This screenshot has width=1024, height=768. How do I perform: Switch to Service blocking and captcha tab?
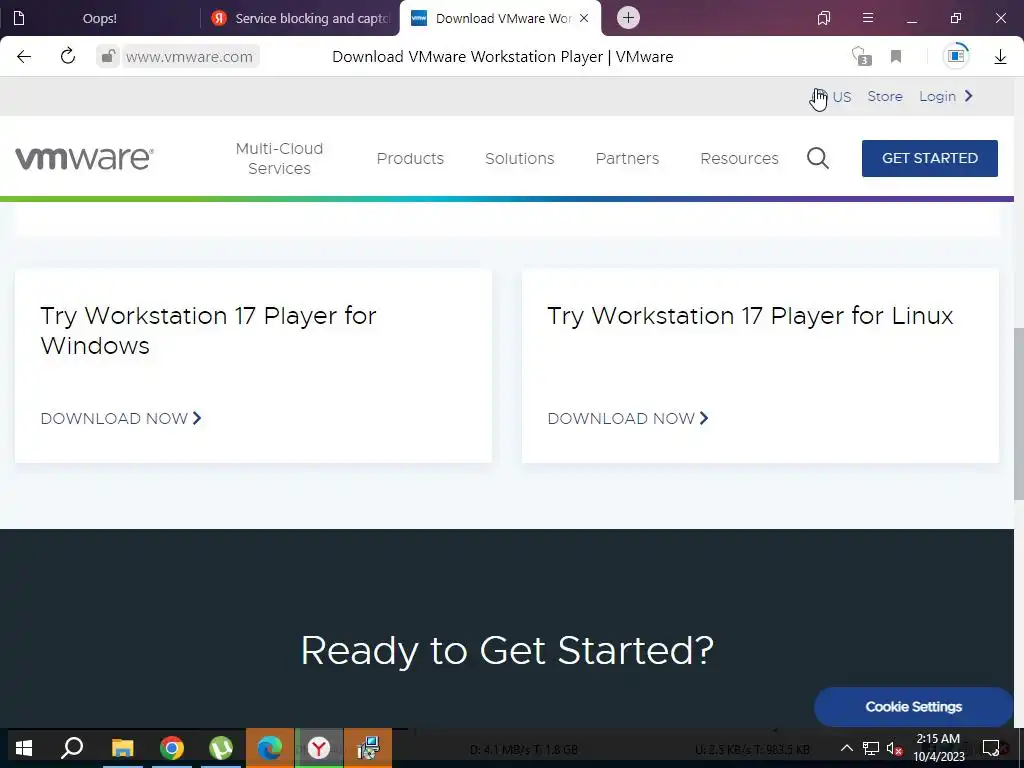click(302, 18)
